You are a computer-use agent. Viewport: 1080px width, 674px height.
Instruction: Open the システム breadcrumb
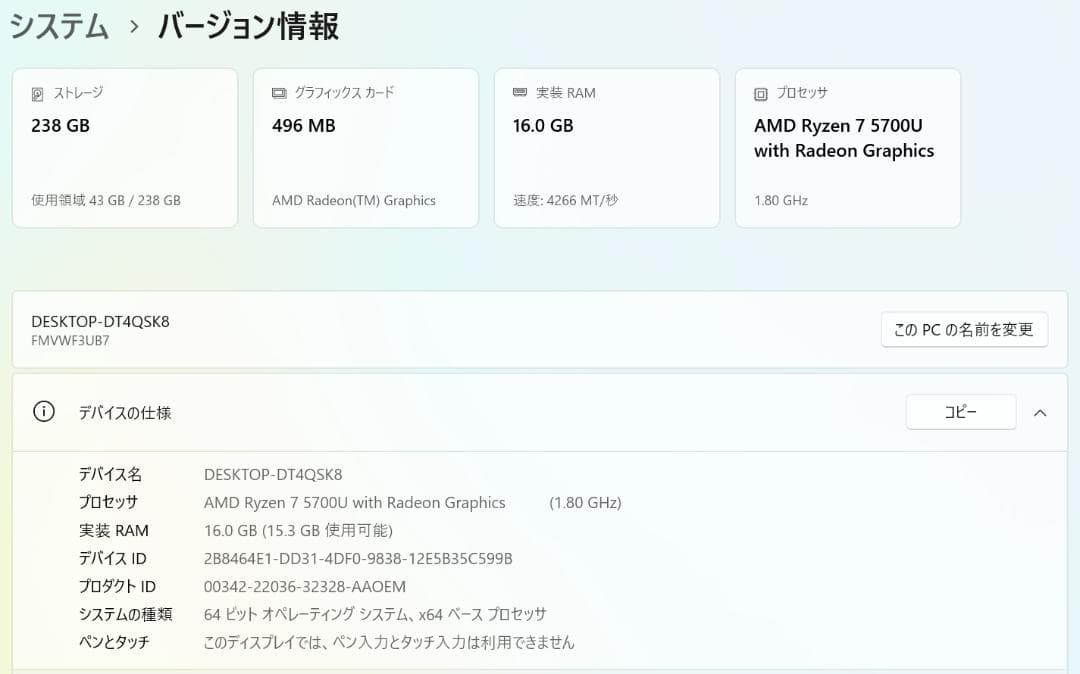click(x=58, y=25)
